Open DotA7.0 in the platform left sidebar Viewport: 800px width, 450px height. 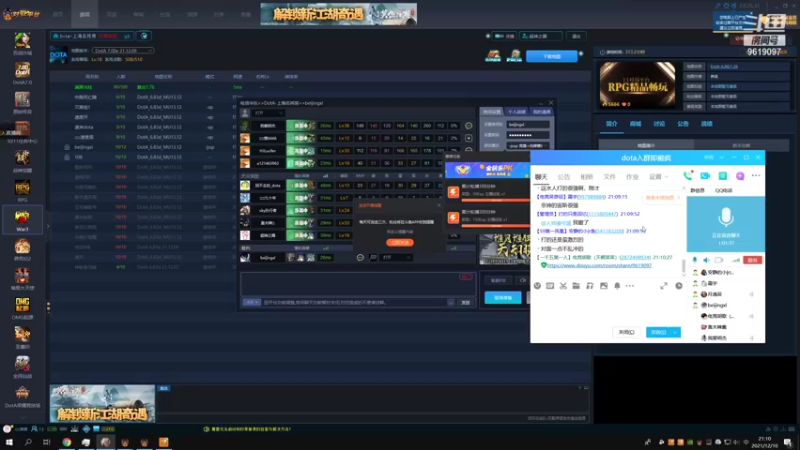tap(22, 73)
